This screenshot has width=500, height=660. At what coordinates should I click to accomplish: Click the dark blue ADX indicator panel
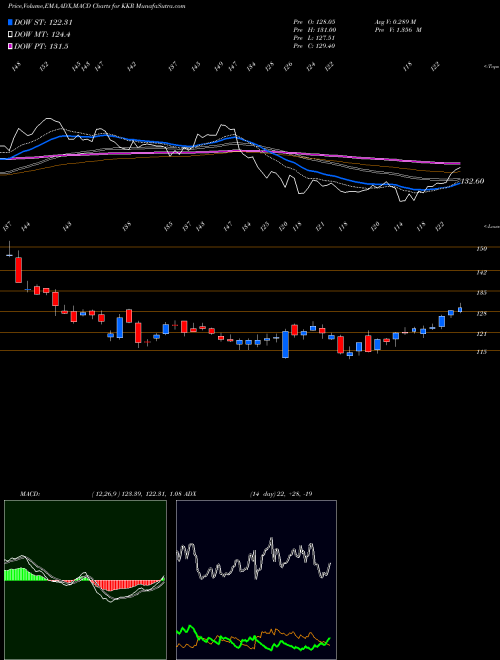[256, 580]
